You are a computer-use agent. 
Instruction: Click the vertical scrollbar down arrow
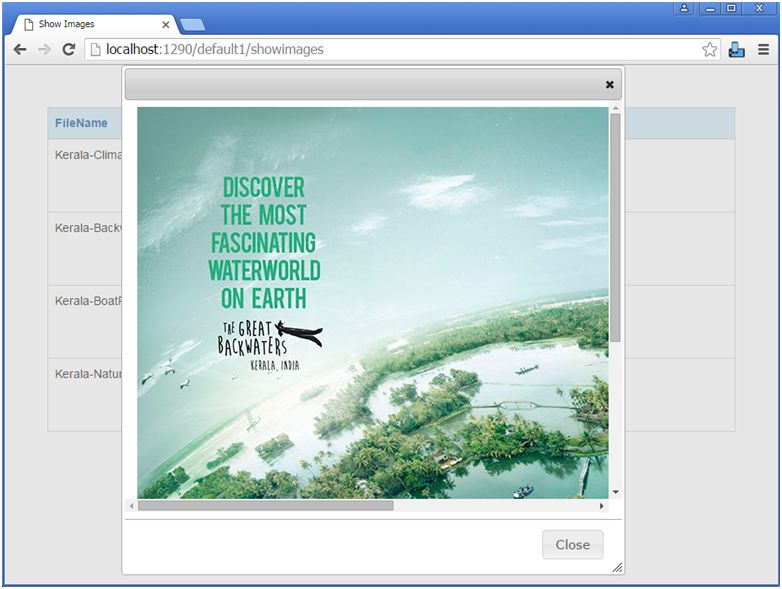(x=615, y=492)
